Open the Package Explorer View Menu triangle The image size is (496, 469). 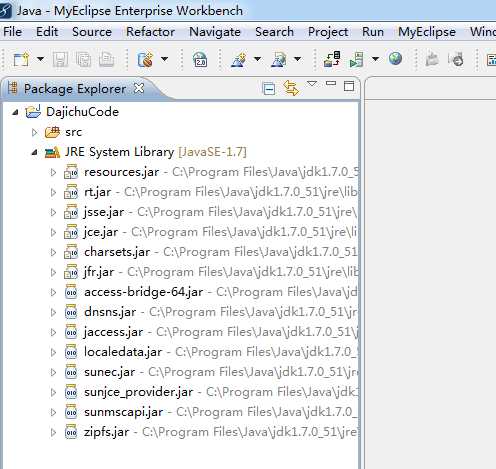(x=312, y=83)
